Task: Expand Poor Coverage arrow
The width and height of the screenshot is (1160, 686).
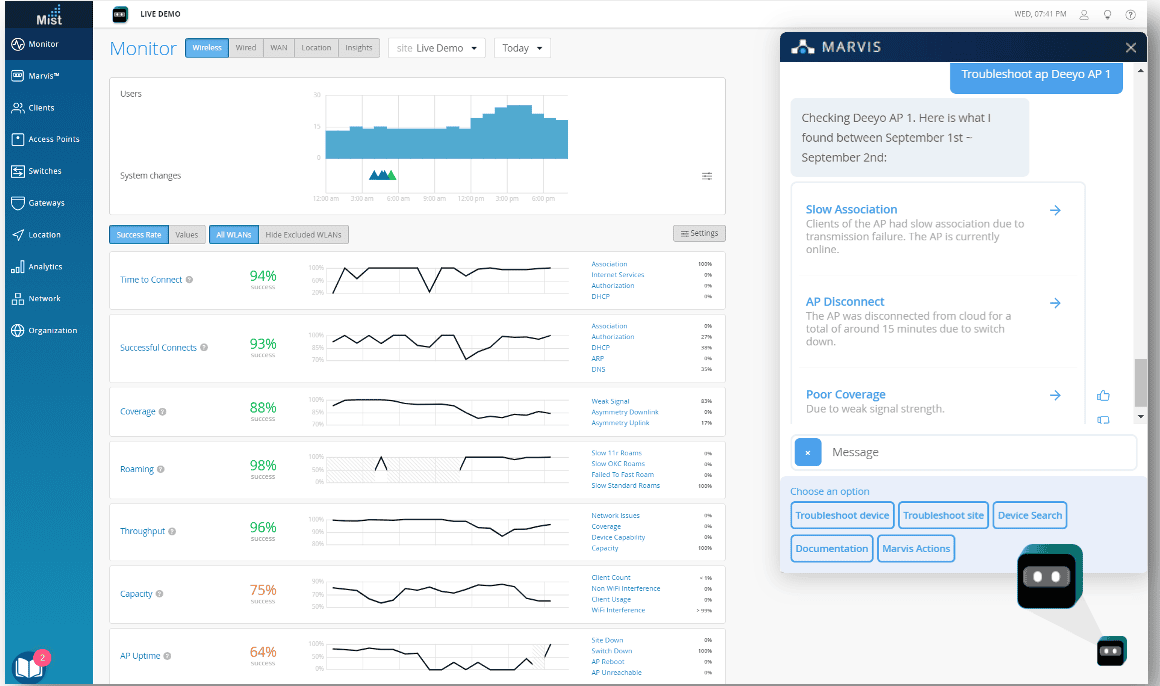Action: [1055, 395]
